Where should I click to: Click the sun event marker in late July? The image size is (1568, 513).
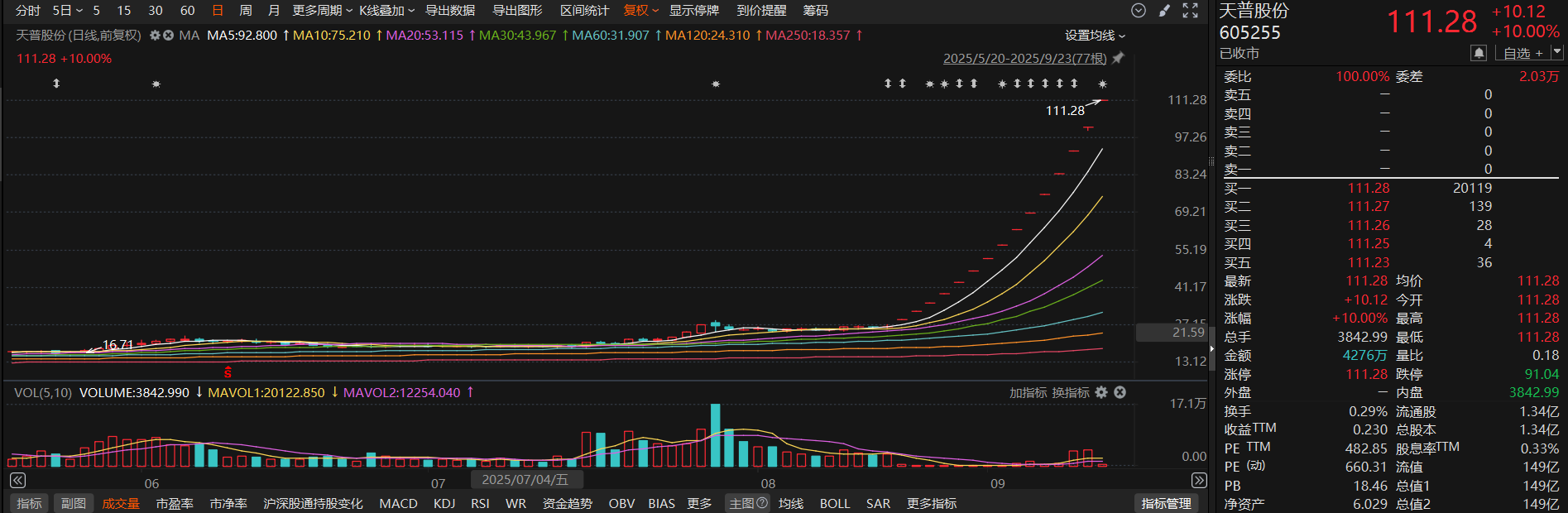click(716, 84)
